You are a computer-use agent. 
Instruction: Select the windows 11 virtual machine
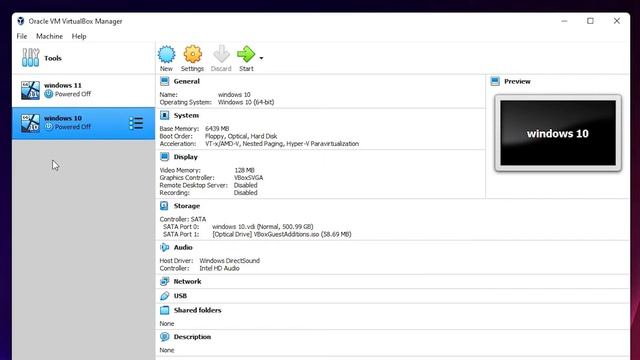pyautogui.click(x=83, y=90)
